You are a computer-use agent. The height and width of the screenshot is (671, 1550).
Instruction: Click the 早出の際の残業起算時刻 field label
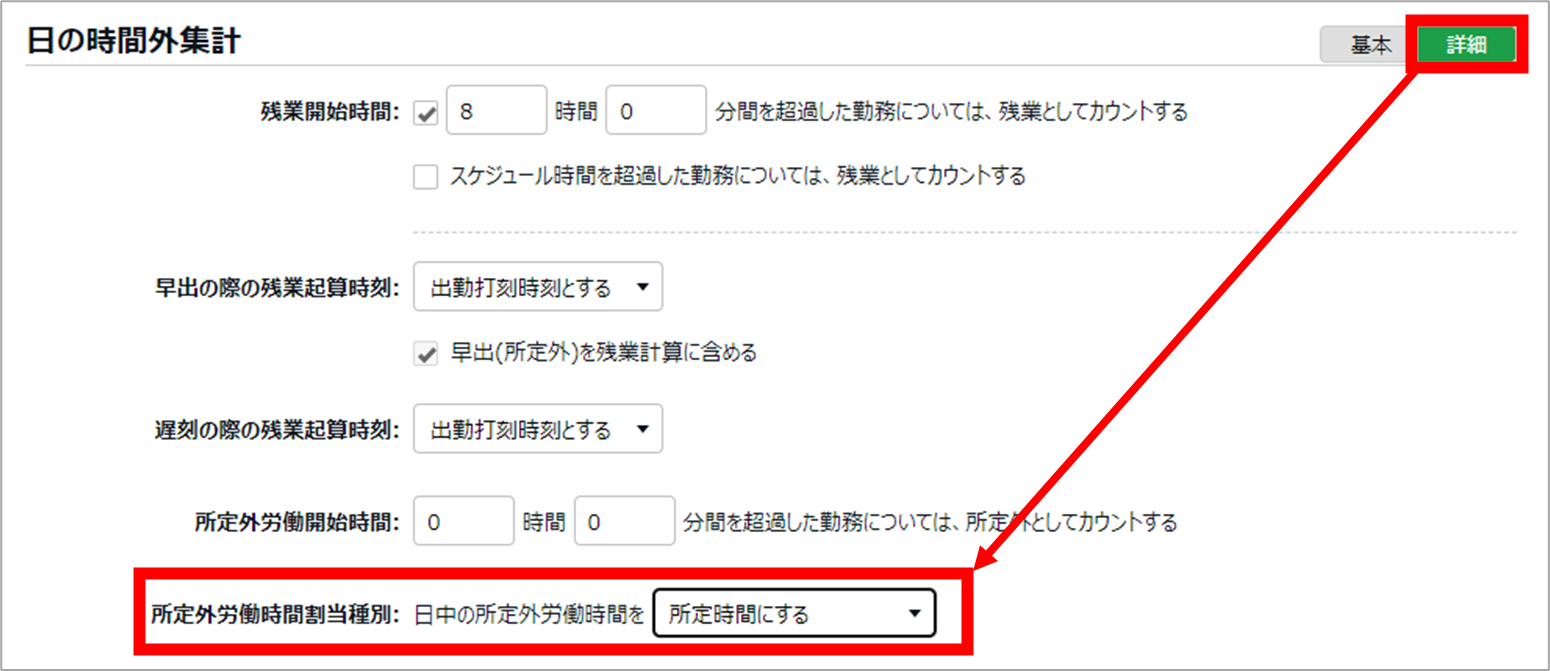(272, 289)
